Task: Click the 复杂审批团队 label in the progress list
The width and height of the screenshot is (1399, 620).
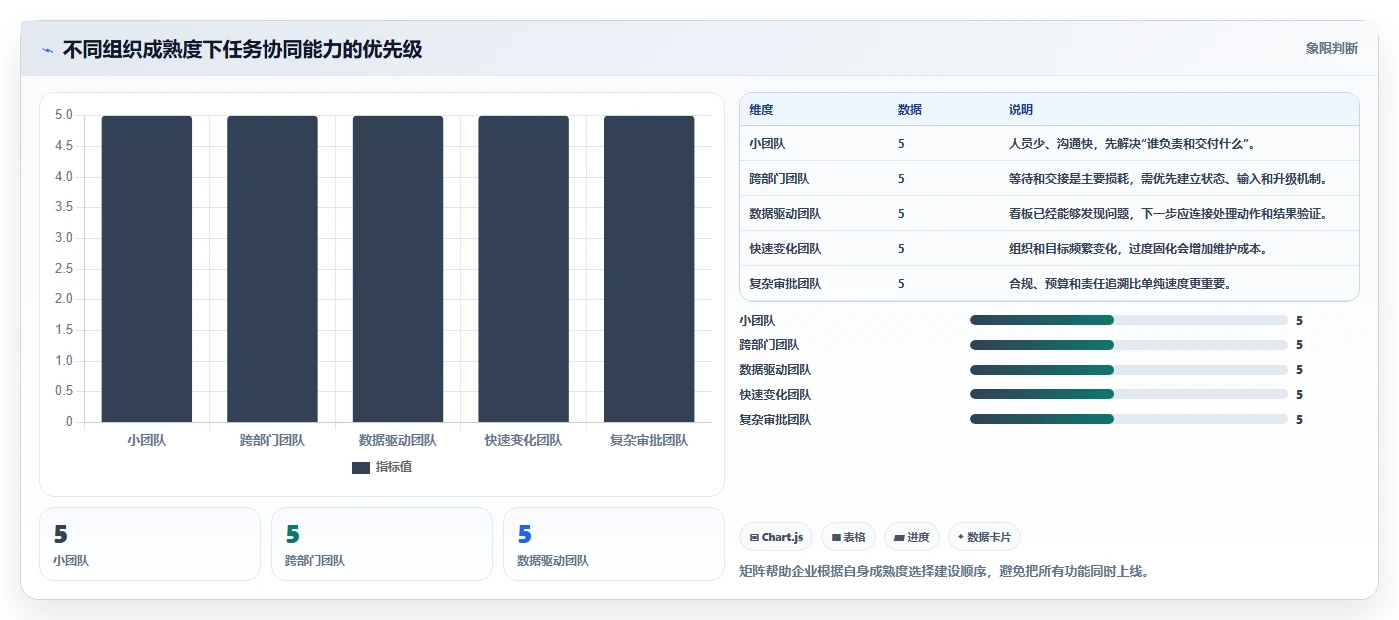Action: (775, 420)
